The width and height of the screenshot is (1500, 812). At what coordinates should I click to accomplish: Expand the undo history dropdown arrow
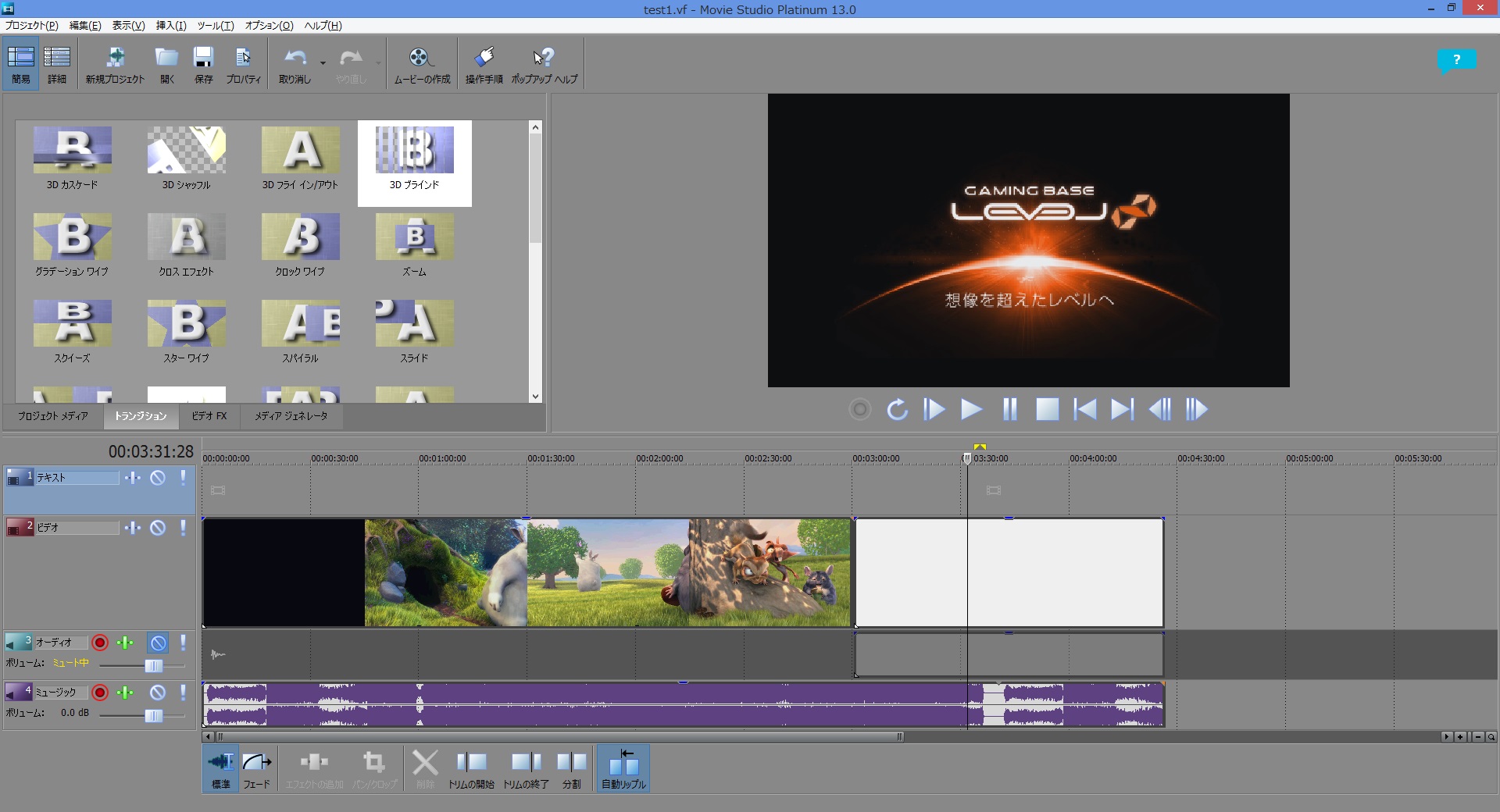[323, 62]
